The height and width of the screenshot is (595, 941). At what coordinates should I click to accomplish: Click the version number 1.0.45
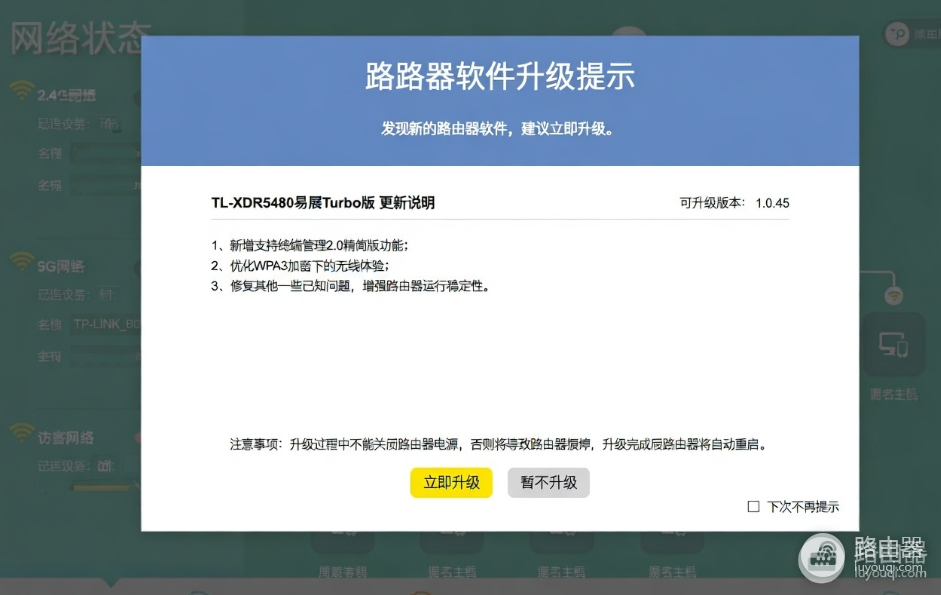[772, 204]
